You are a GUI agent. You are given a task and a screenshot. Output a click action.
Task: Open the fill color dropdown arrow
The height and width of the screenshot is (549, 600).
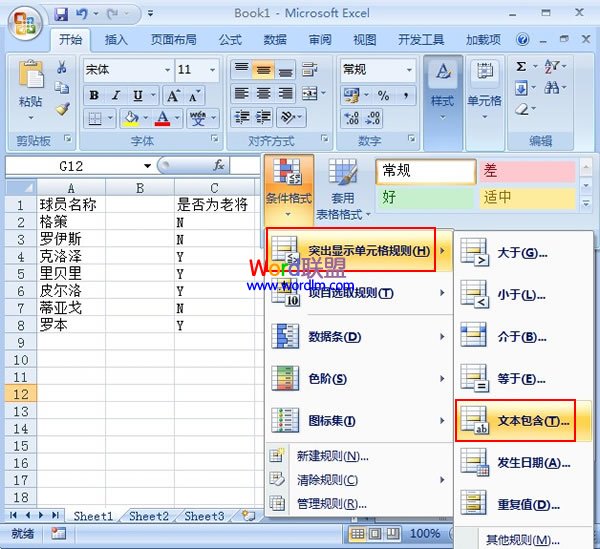(x=146, y=118)
